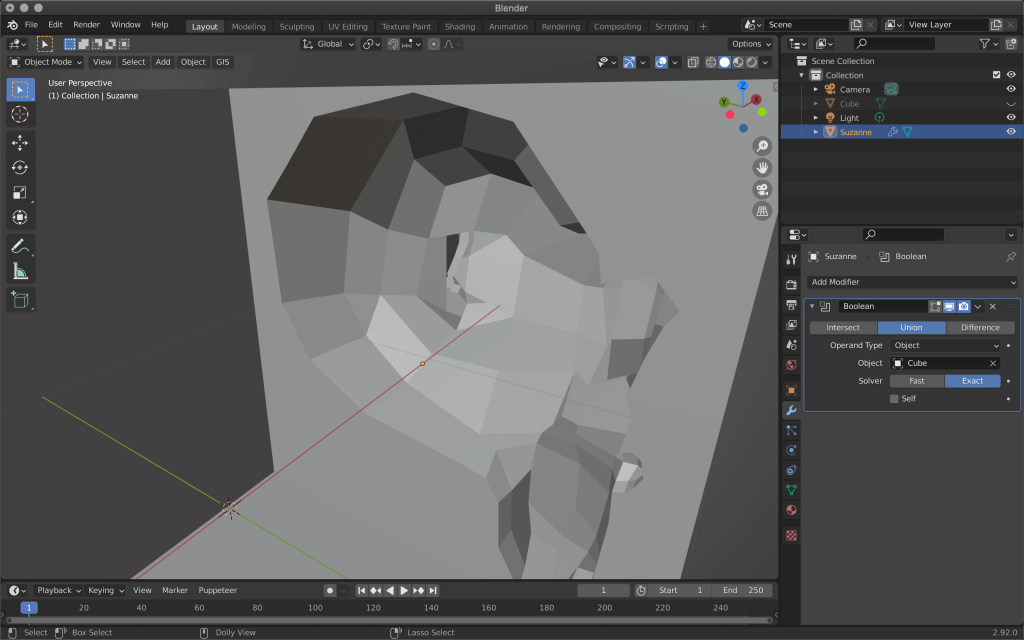The height and width of the screenshot is (640, 1024).
Task: Open the Add Modifier dropdown
Action: [911, 281]
